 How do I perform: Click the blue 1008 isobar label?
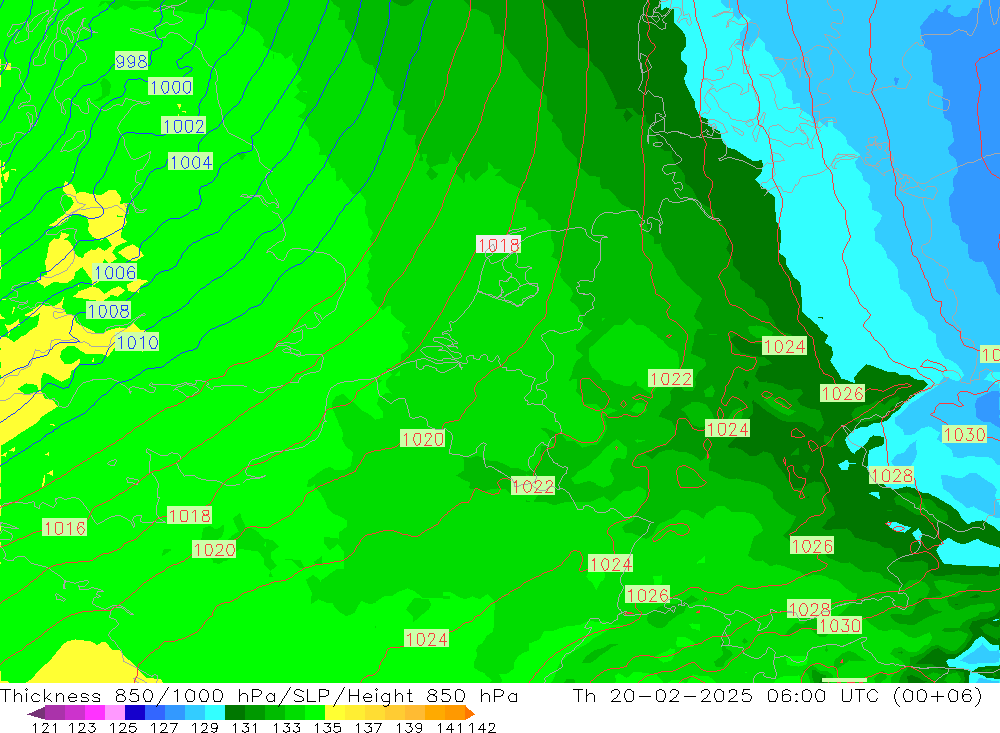coord(108,311)
